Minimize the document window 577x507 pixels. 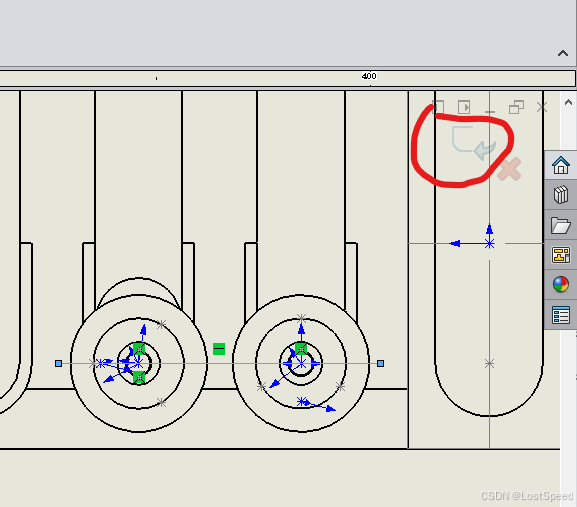(490, 111)
